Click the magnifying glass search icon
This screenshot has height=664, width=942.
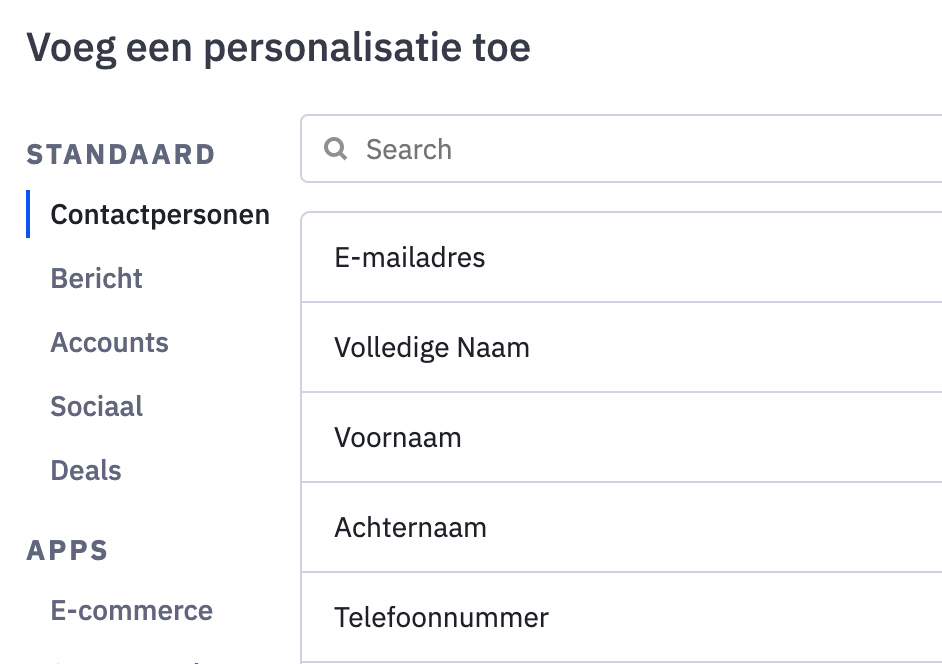336,150
